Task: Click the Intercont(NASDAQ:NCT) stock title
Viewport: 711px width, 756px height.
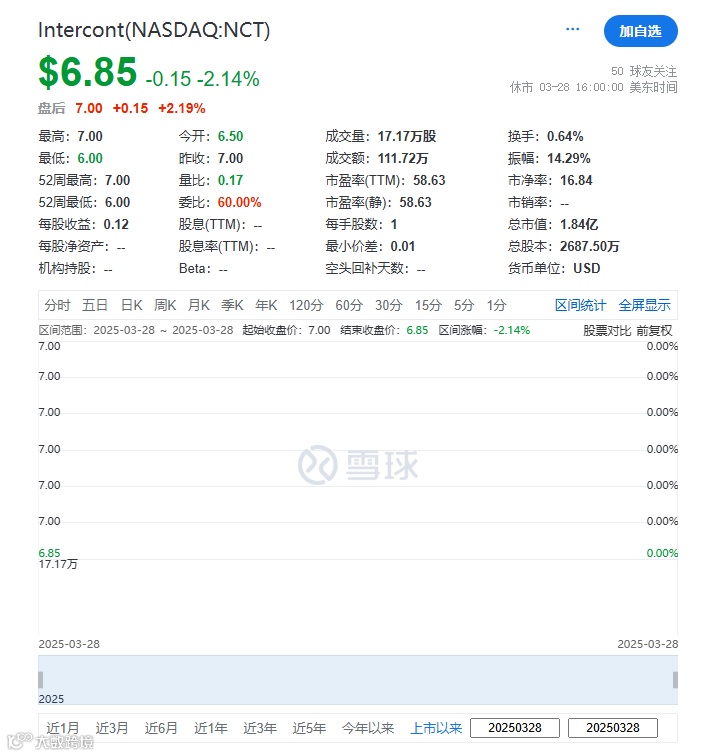Action: [x=154, y=30]
